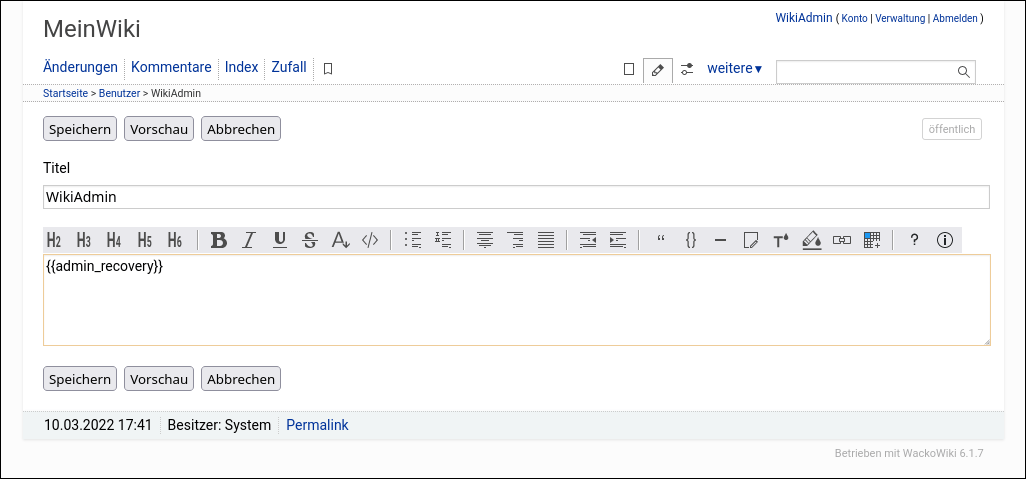The width and height of the screenshot is (1026, 479).
Task: Go to the Index page
Action: click(241, 67)
